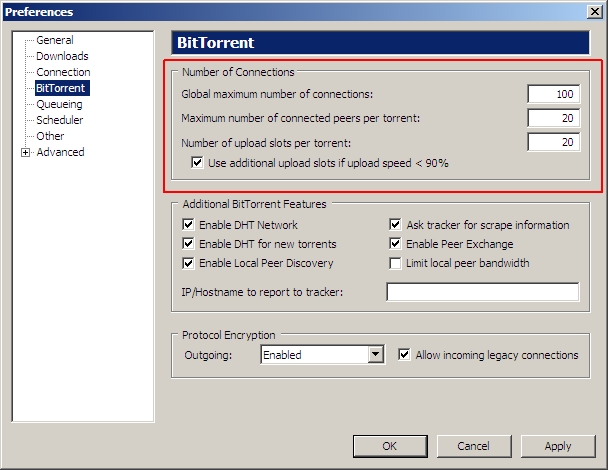Select General in preferences tree
608x470 pixels.
(55, 40)
